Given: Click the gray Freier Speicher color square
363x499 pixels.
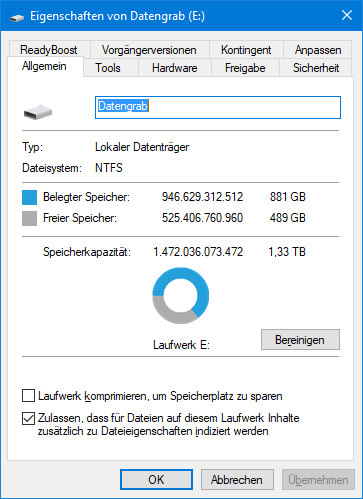Looking at the screenshot, I should [29, 219].
